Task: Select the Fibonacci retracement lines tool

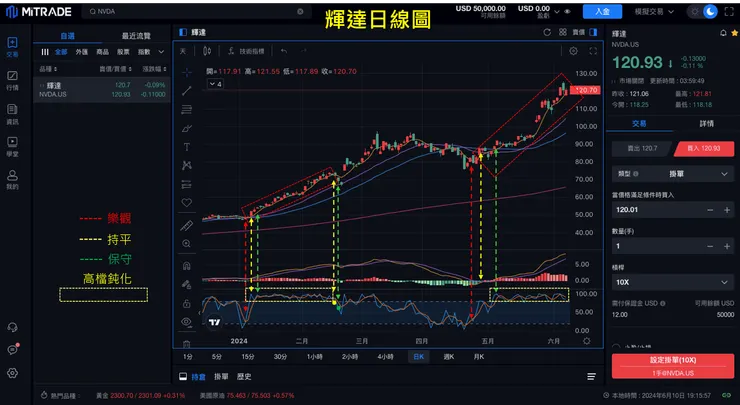Action: (187, 110)
